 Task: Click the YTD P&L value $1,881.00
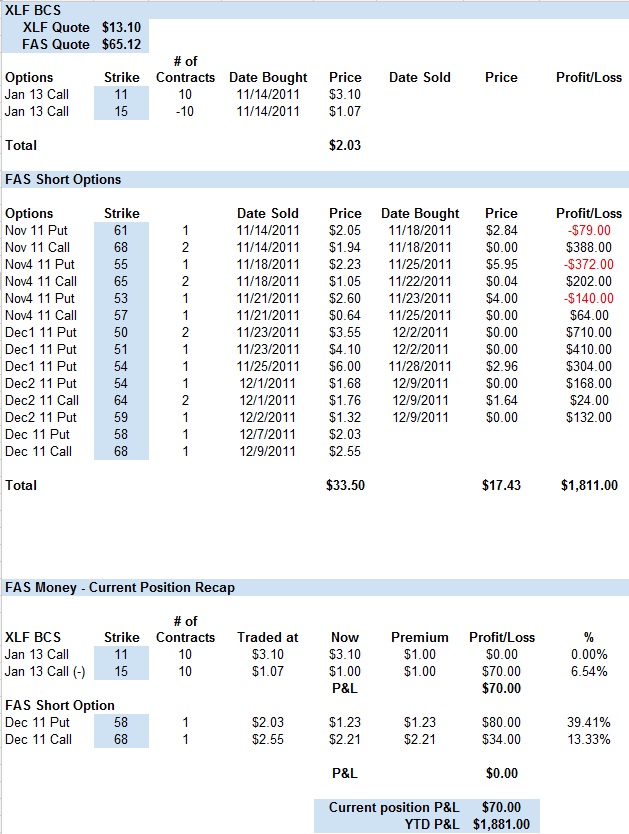point(501,824)
